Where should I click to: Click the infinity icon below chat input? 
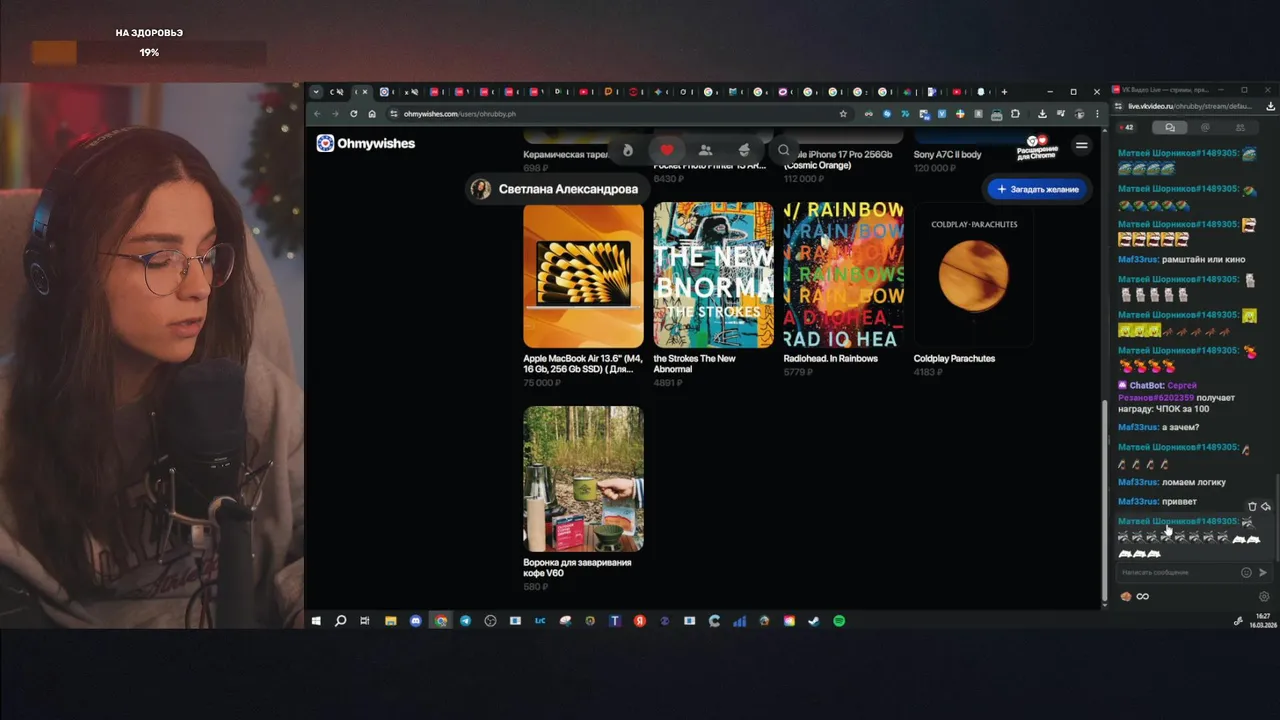tap(1143, 597)
